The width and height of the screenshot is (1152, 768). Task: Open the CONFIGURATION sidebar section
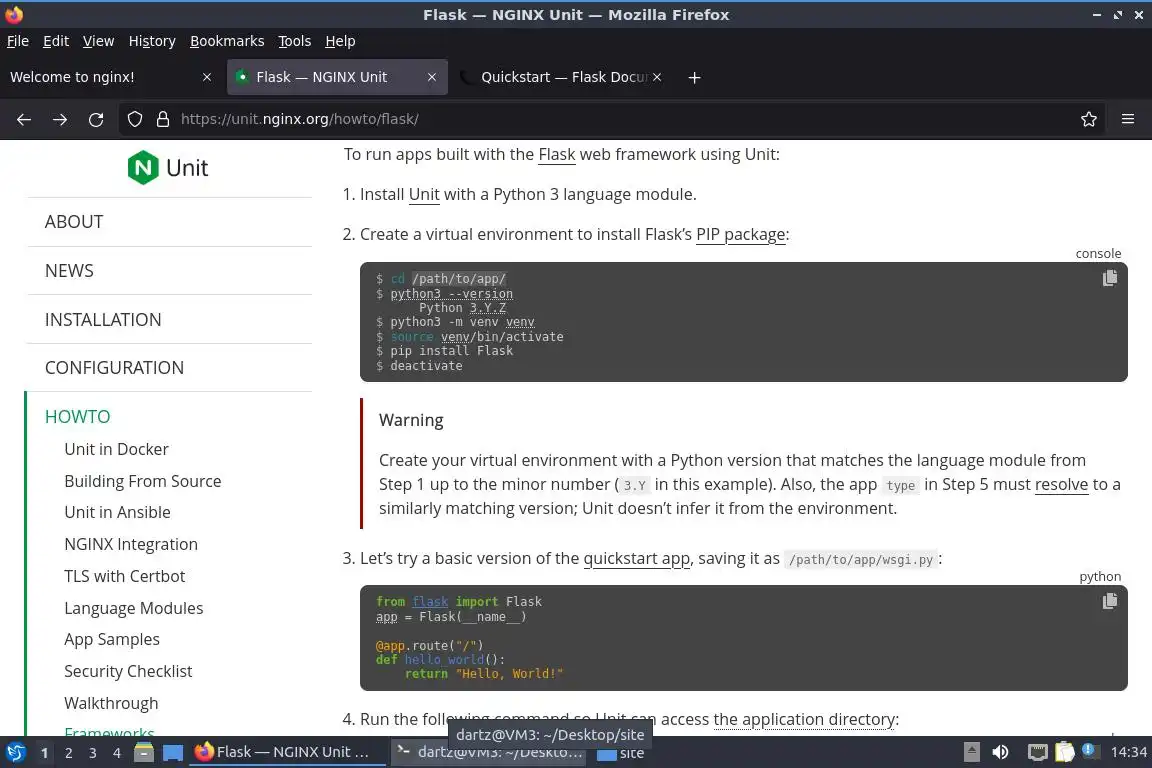tap(115, 367)
